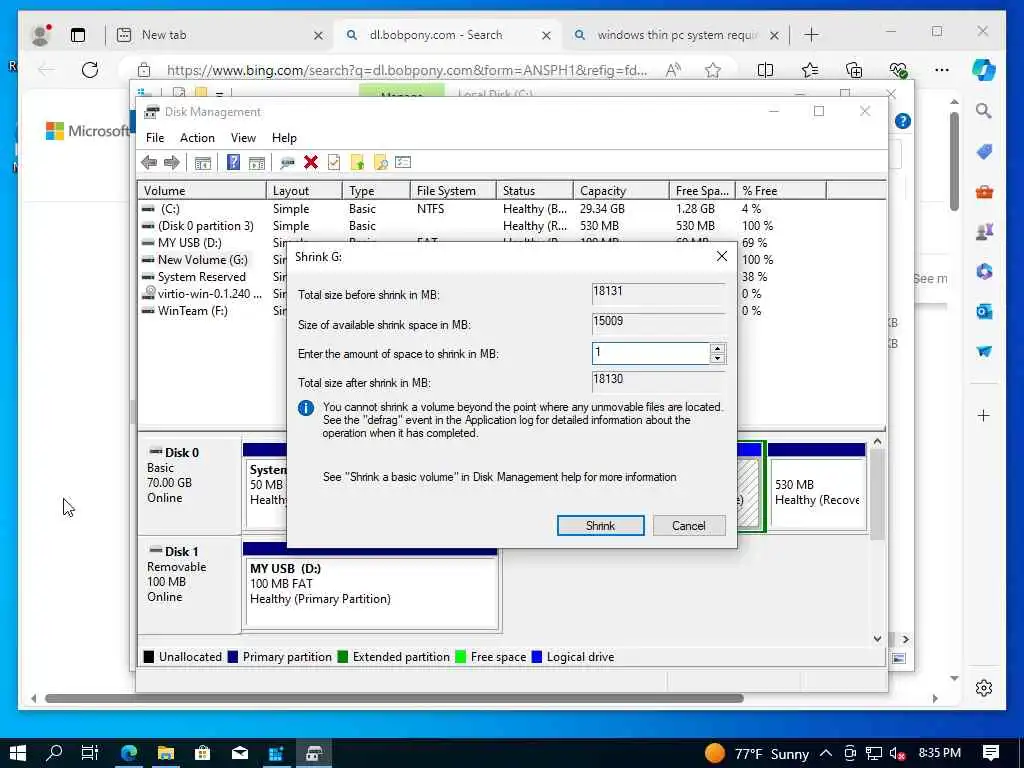The width and height of the screenshot is (1024, 768).
Task: Open Task View on taskbar
Action: pyautogui.click(x=90, y=754)
